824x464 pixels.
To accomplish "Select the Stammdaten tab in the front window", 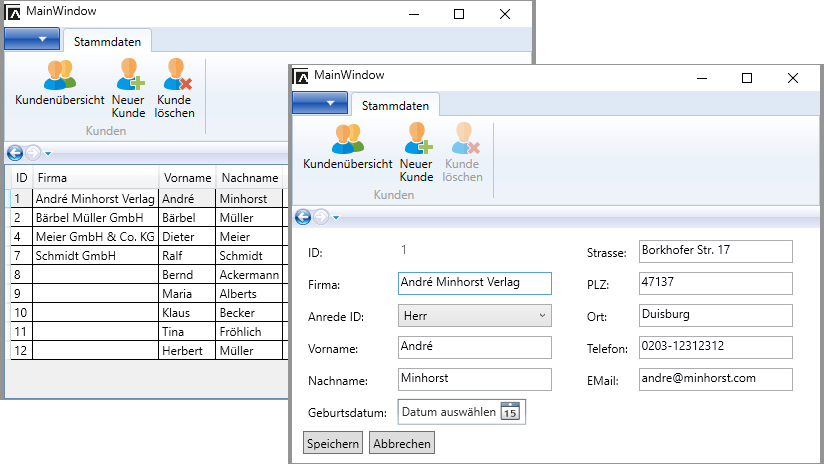I will (x=395, y=105).
